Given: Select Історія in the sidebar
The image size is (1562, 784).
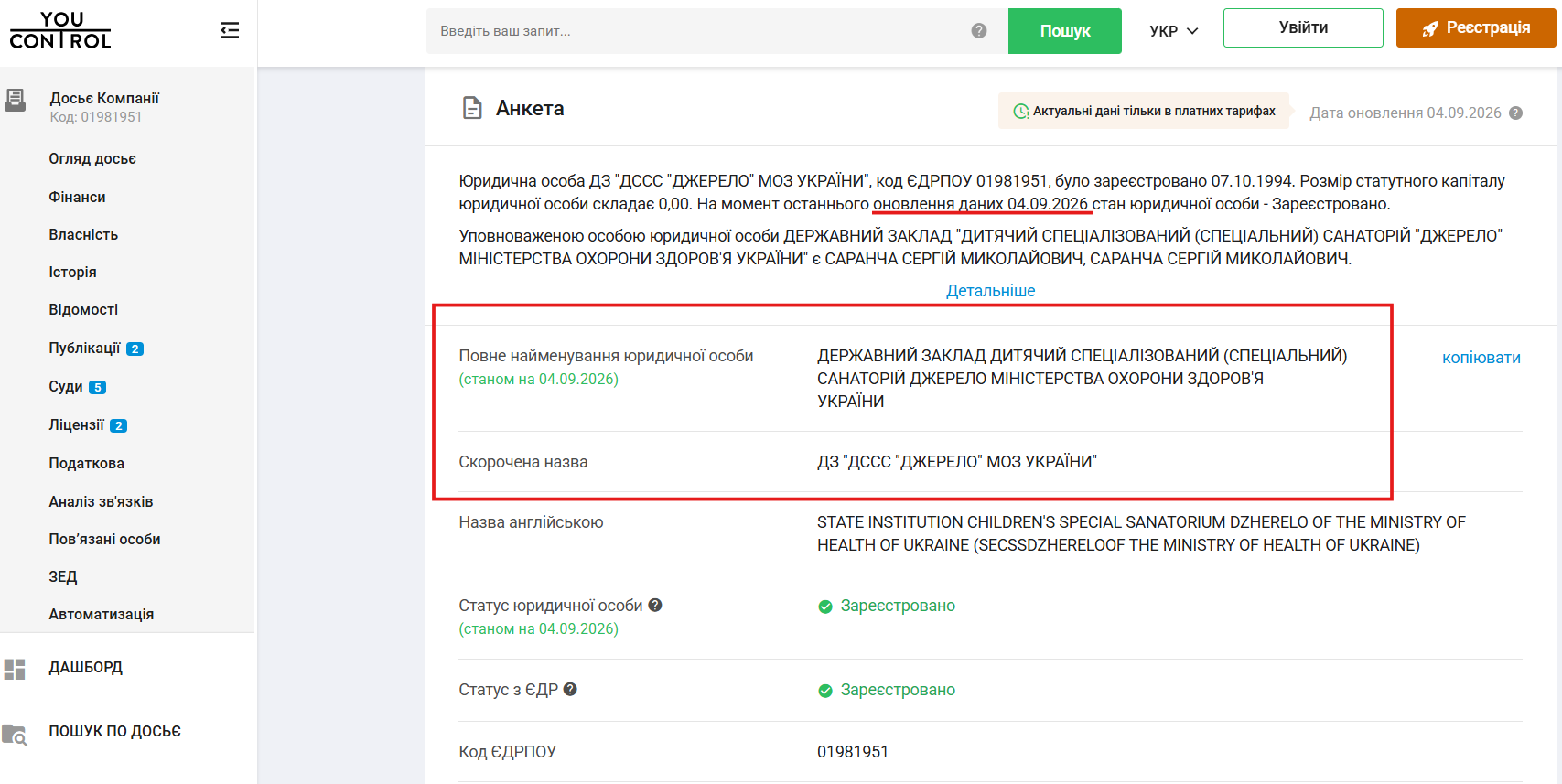Looking at the screenshot, I should click(x=72, y=272).
